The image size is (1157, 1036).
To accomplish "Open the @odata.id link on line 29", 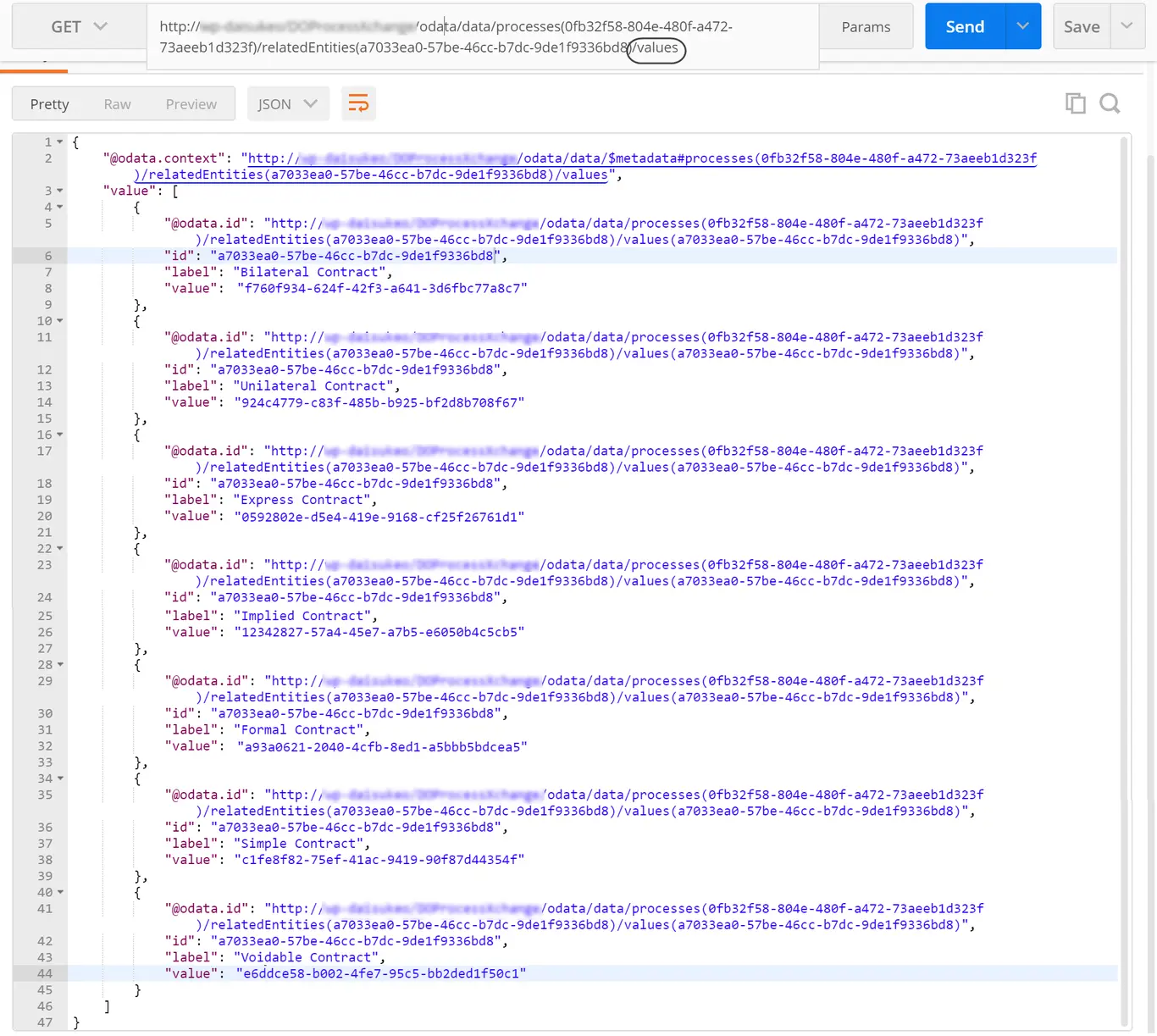I will coord(589,689).
